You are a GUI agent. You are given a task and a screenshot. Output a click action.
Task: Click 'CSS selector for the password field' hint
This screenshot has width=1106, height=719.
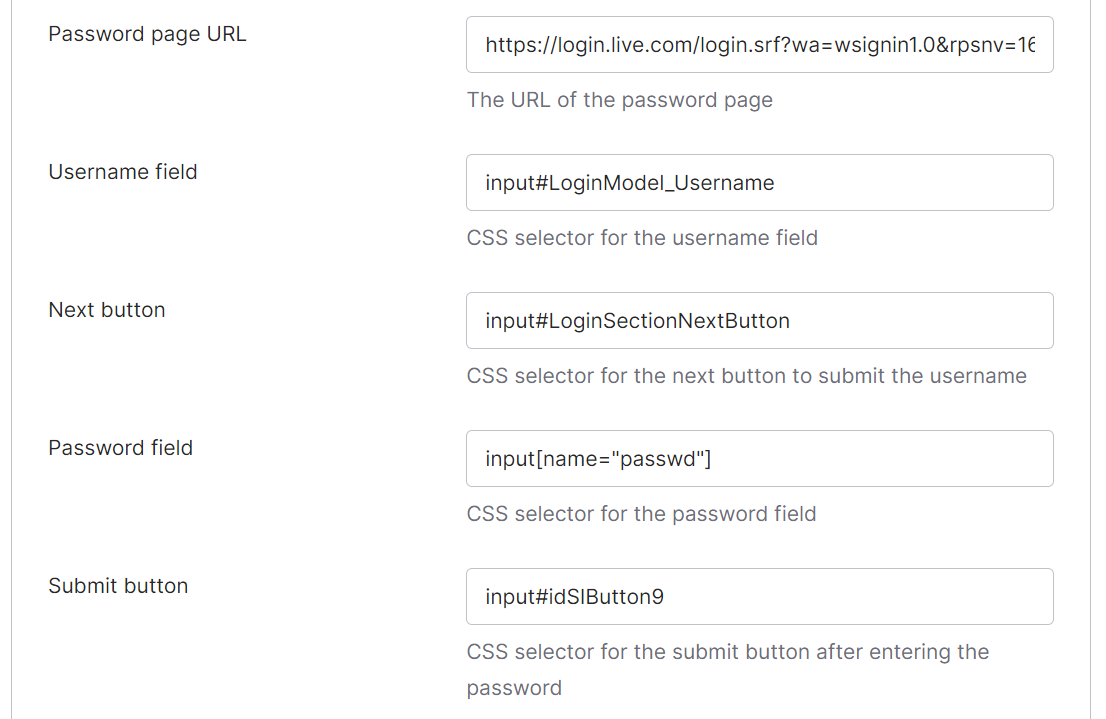(x=641, y=514)
